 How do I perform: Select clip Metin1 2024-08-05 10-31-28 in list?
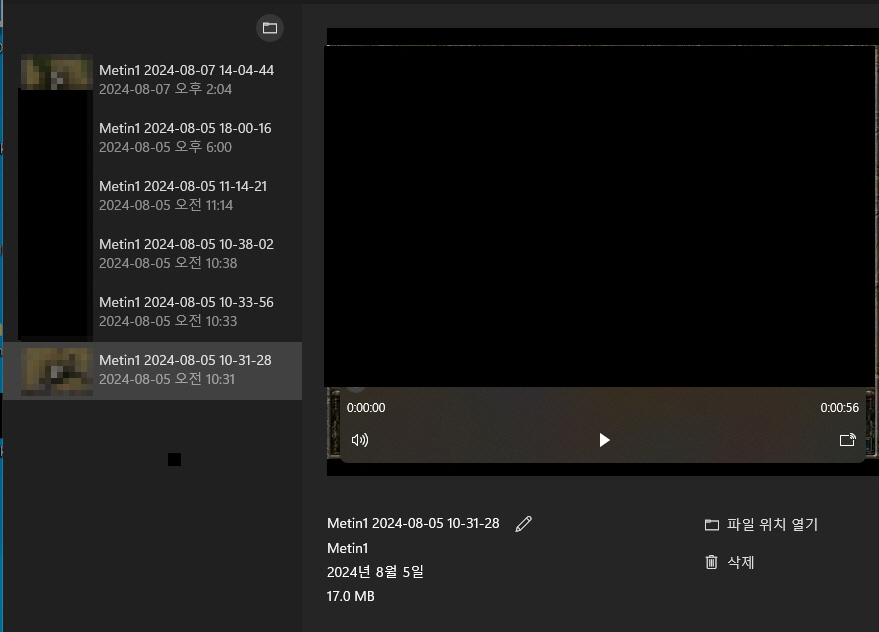click(152, 371)
